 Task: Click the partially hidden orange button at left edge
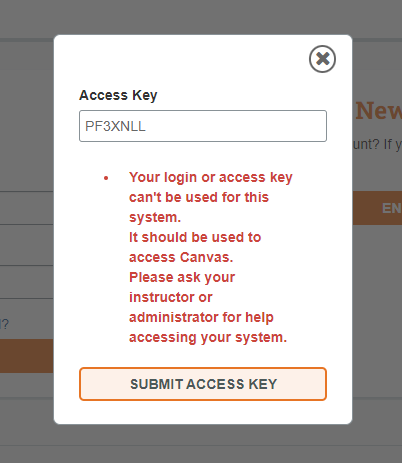(27, 356)
